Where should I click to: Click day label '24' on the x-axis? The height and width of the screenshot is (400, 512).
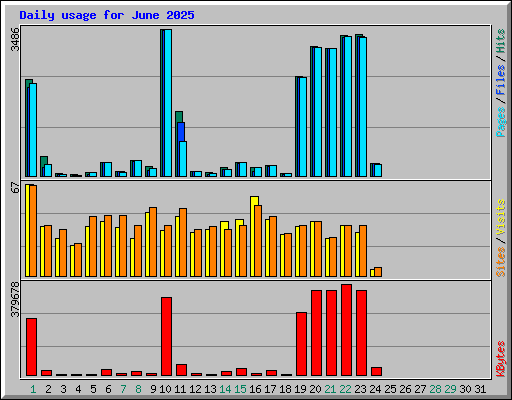[375, 389]
